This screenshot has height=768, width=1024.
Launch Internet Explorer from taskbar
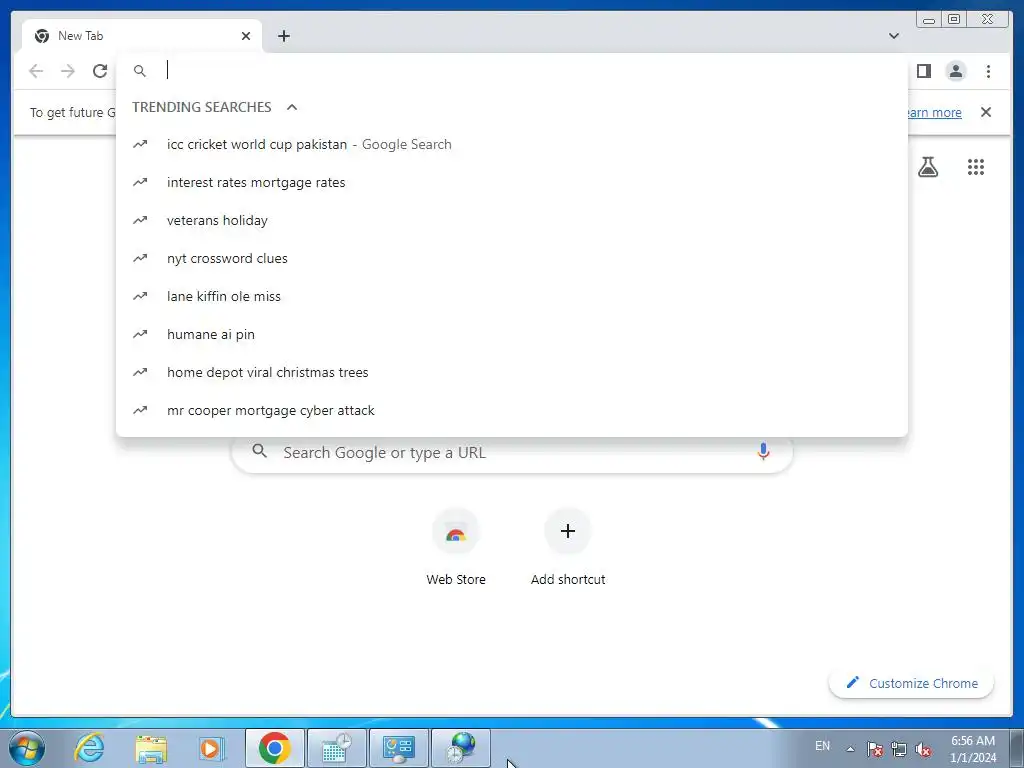pyautogui.click(x=89, y=748)
